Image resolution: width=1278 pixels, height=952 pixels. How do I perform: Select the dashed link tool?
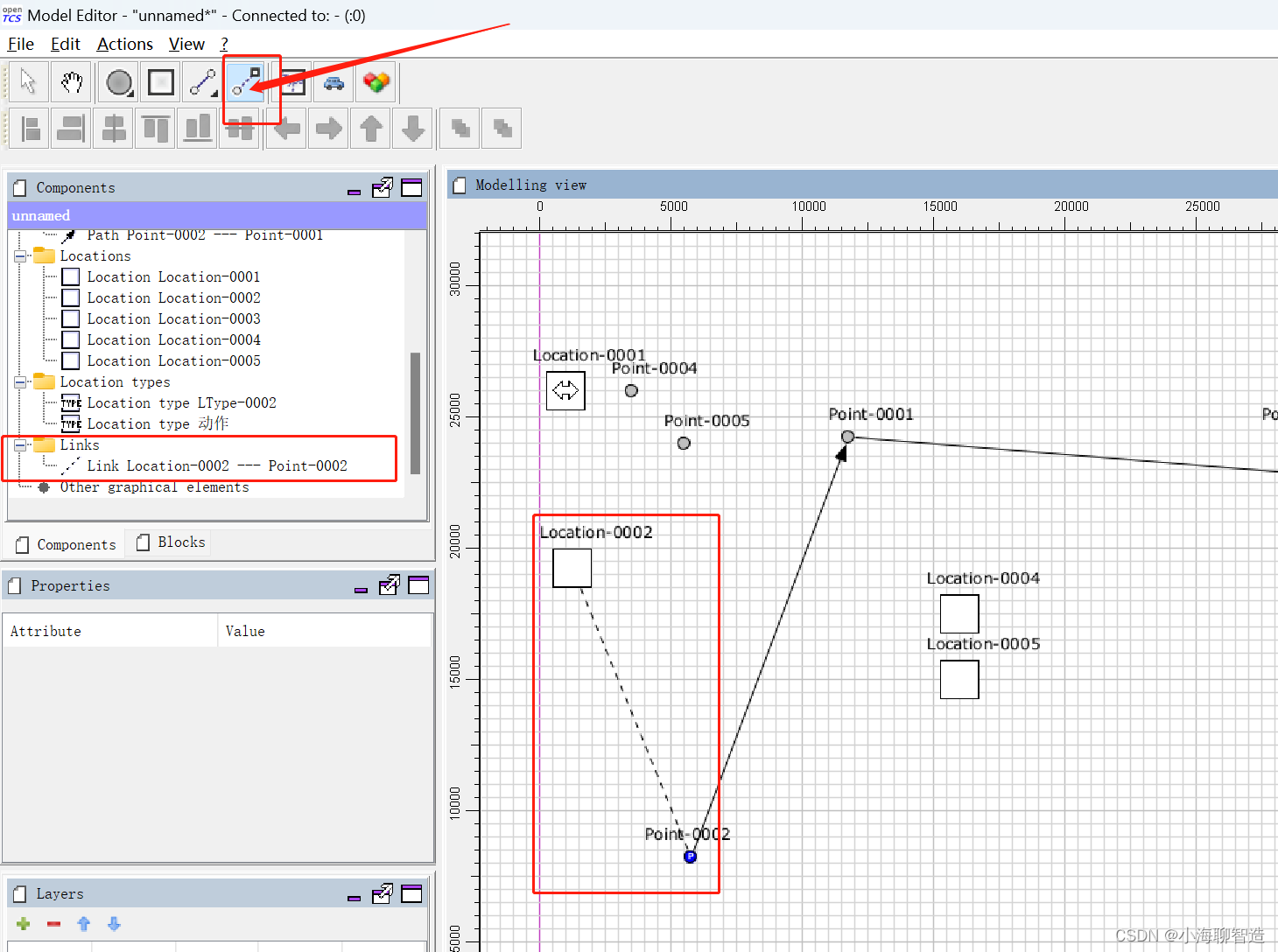(245, 82)
